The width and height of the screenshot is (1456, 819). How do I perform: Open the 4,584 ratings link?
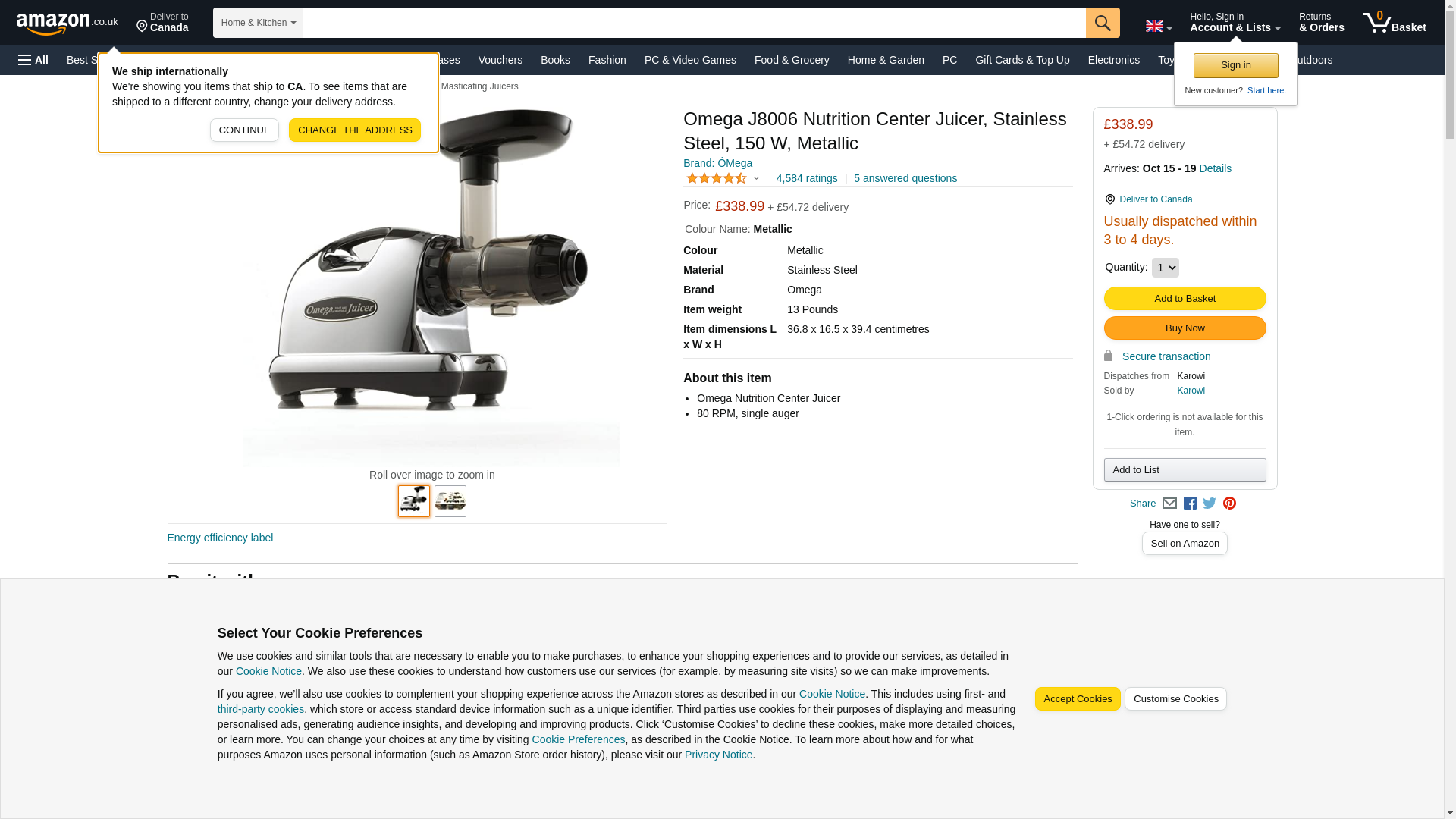(x=806, y=179)
